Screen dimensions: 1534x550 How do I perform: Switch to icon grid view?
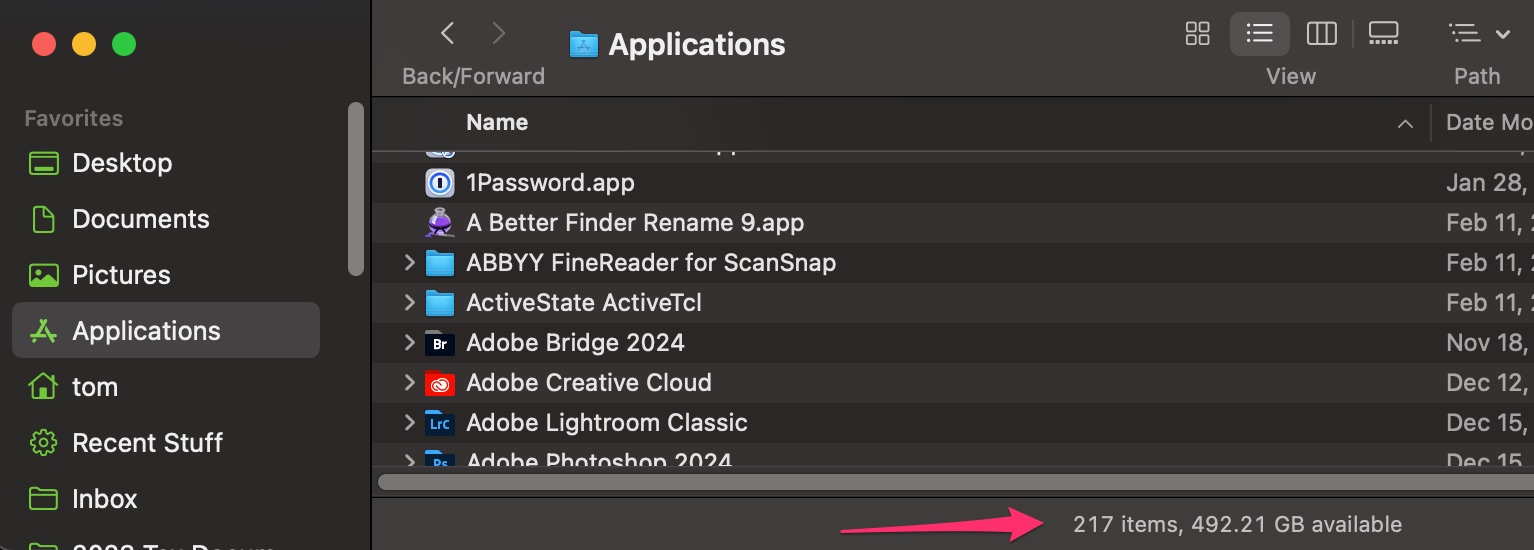point(1197,34)
